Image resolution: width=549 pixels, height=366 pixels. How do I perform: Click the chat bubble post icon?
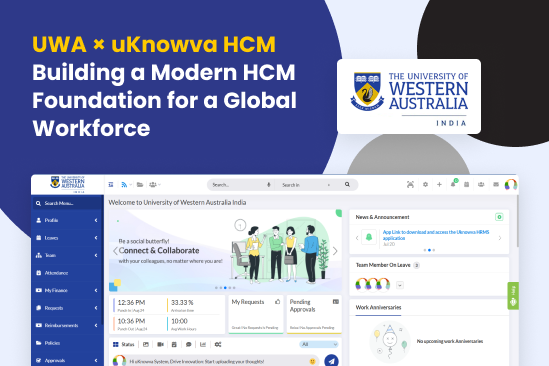[188, 345]
